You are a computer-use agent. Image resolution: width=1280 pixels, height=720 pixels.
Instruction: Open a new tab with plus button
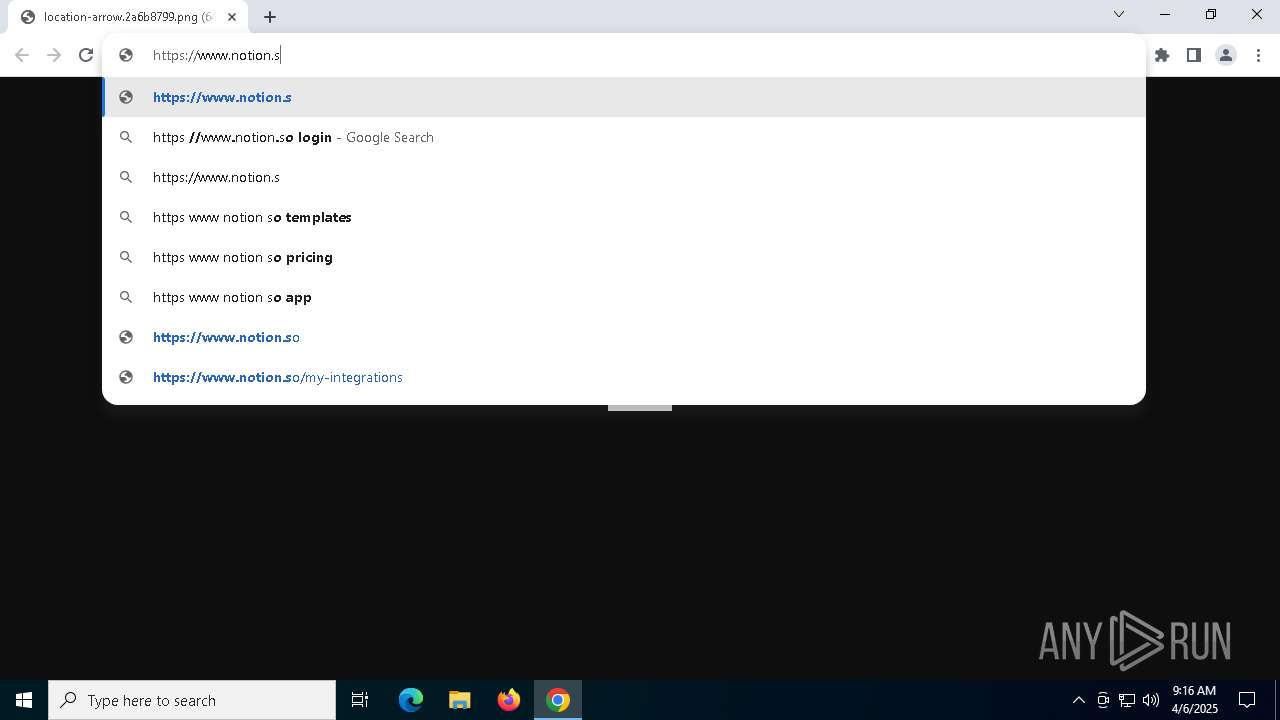tap(270, 17)
